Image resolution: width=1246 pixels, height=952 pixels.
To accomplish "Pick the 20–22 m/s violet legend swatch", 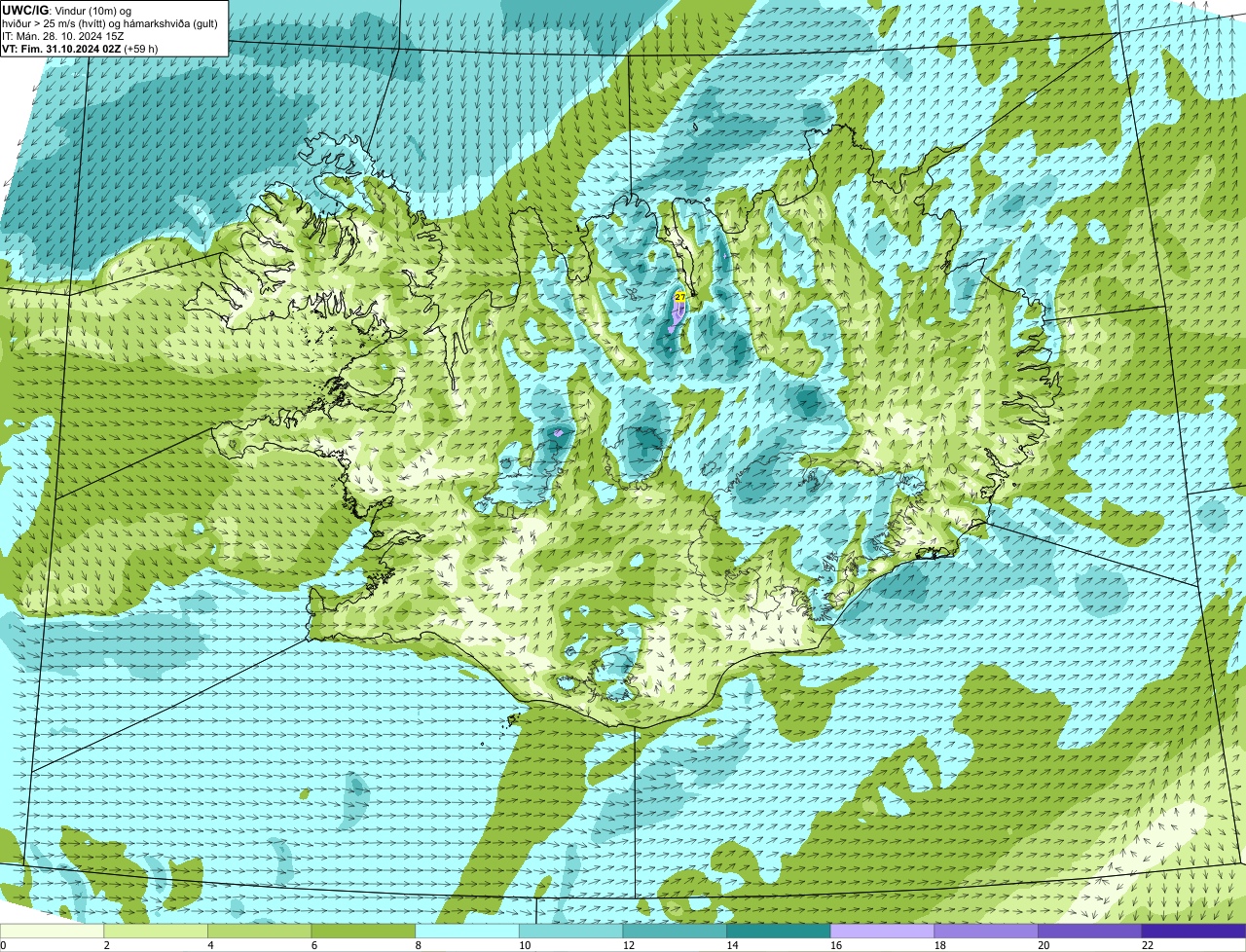I will pos(1090,931).
